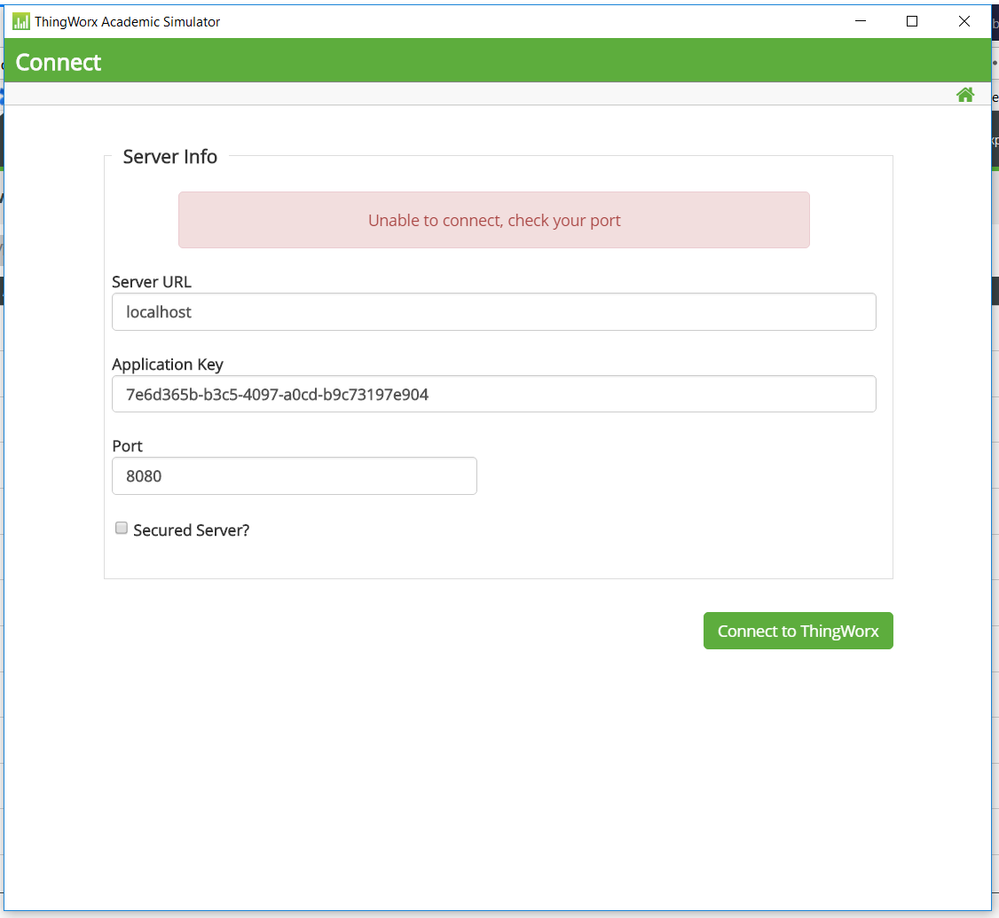999x918 pixels.
Task: Enable the Secured Server checkbox
Action: [x=121, y=528]
